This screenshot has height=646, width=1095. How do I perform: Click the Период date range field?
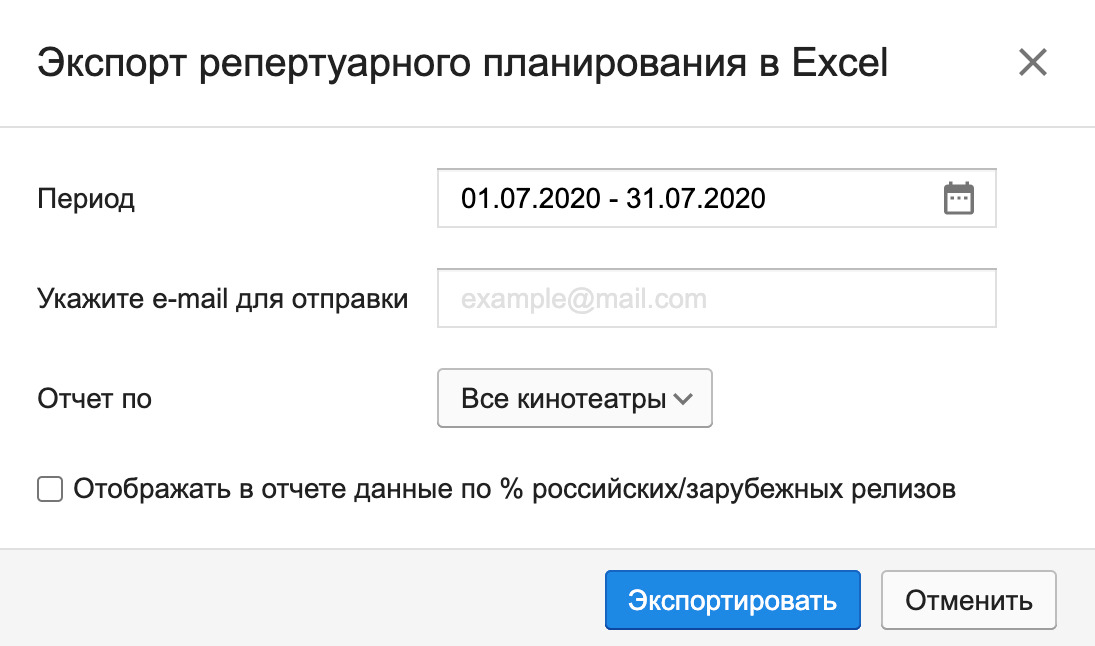click(716, 198)
